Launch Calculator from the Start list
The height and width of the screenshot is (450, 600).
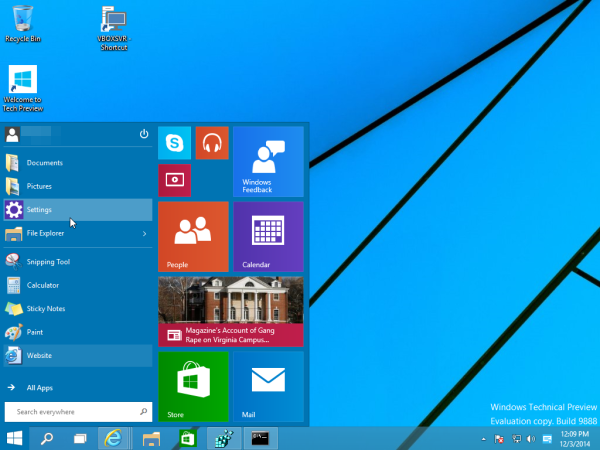pos(42,285)
